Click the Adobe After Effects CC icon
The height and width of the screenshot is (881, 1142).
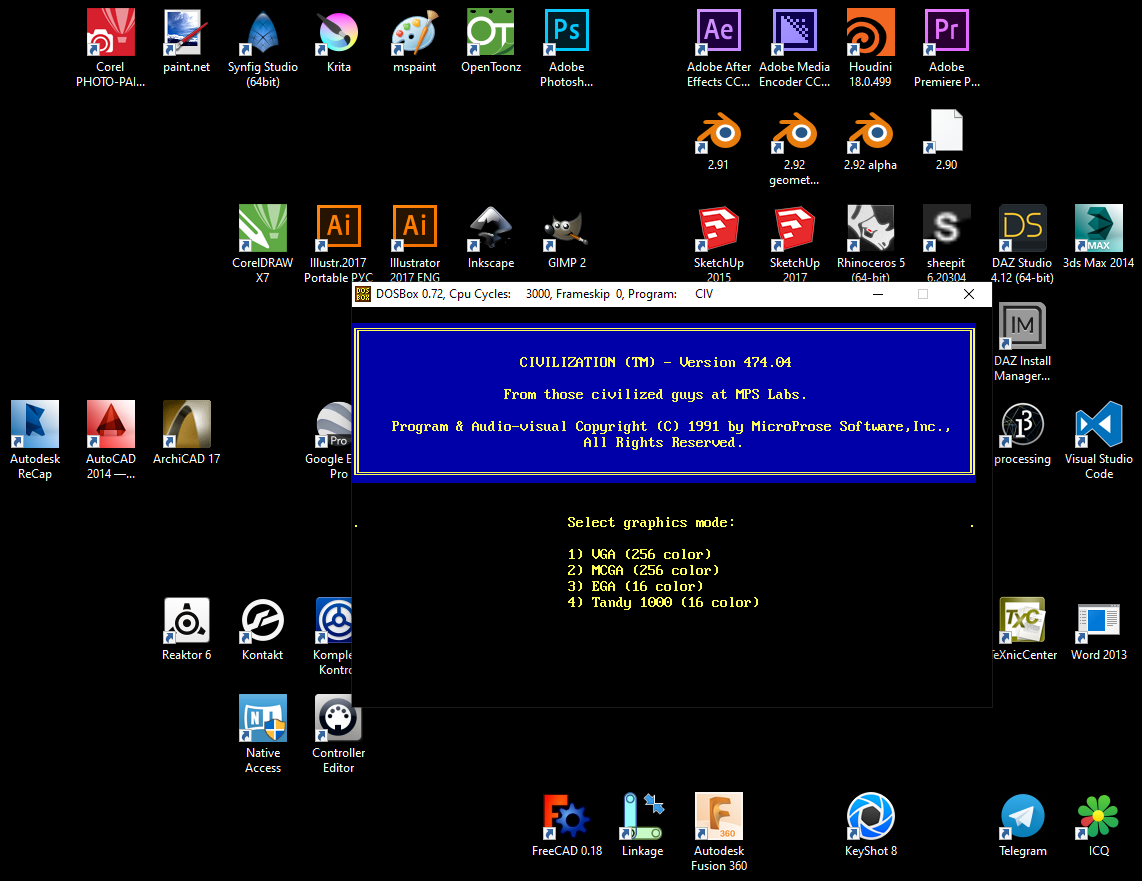[x=718, y=33]
